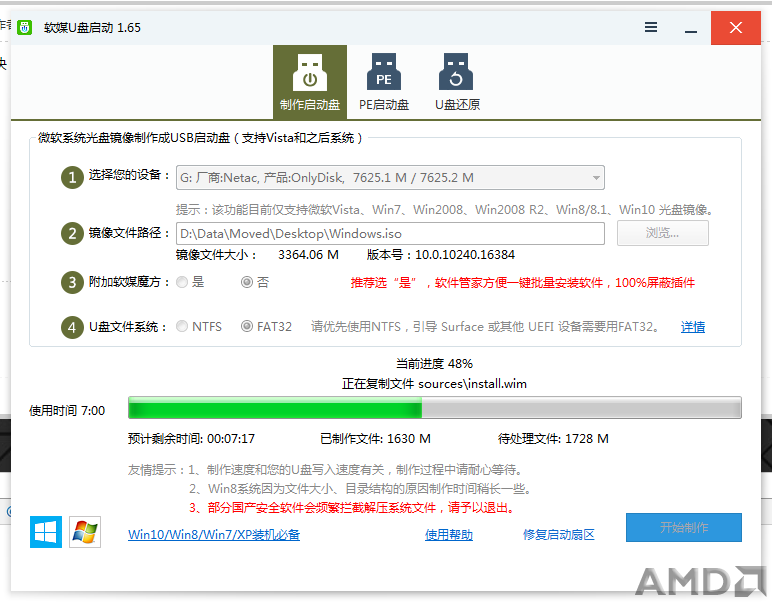This screenshot has width=772, height=602.
Task: Click the 版本号 10.0.10240.16384 text
Action: pos(441,255)
